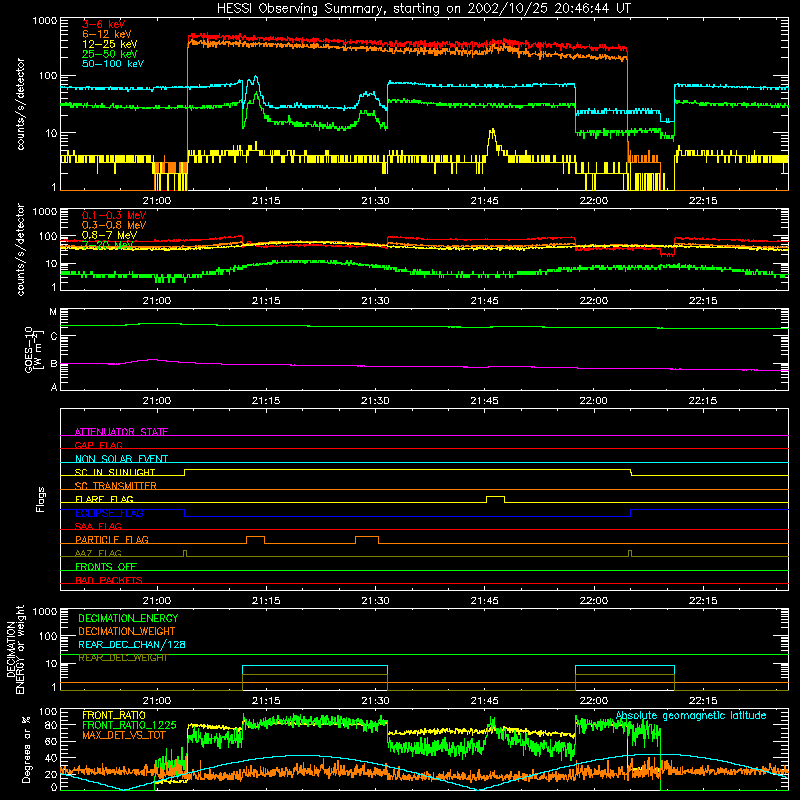Select the 6-12 keV legend label
The width and height of the screenshot is (800, 800).
coord(107,34)
